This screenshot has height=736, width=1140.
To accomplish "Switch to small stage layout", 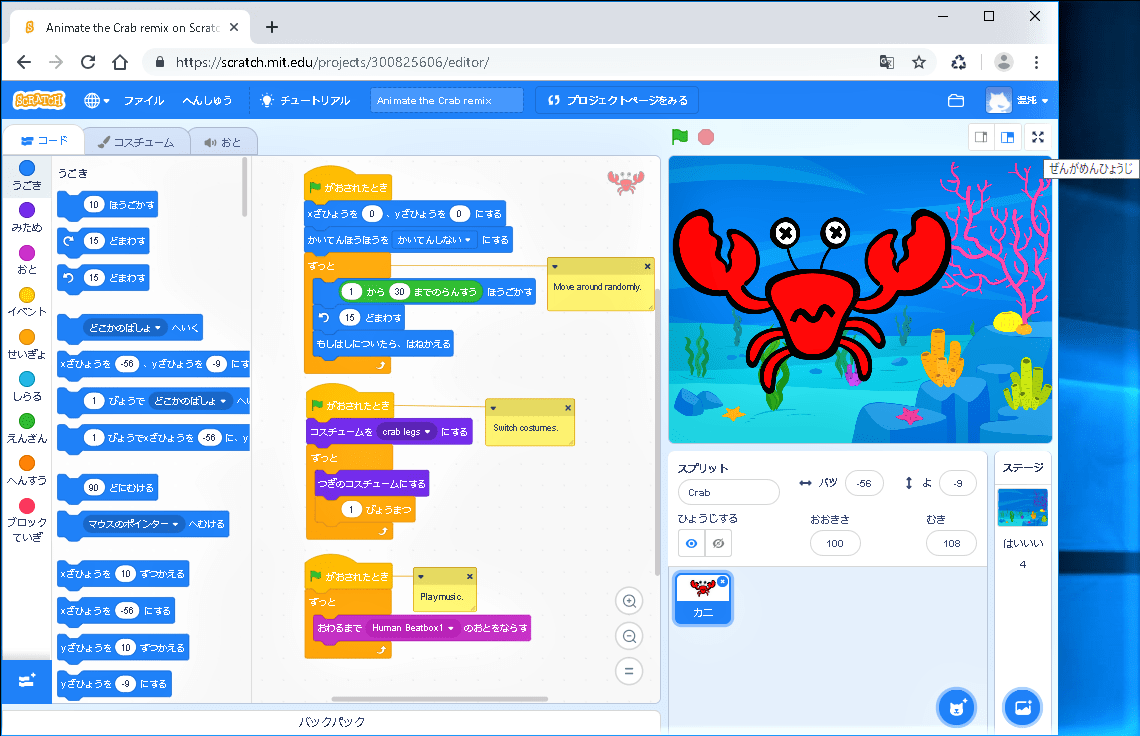I will coord(981,137).
